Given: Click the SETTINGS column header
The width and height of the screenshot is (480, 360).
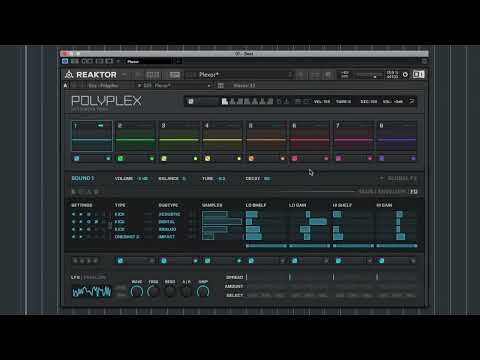Looking at the screenshot, I should (82, 205).
